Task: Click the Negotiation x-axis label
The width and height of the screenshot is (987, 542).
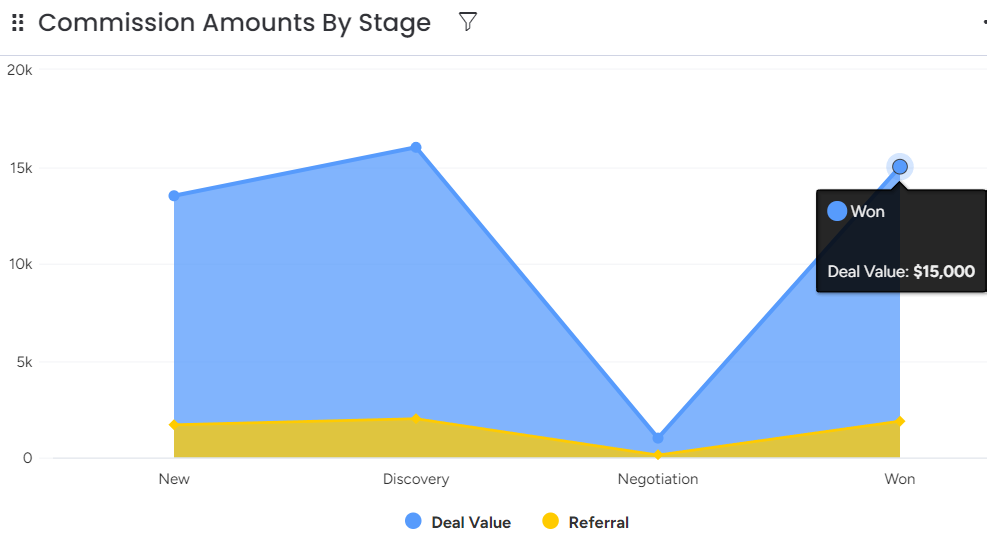Action: [x=658, y=479]
